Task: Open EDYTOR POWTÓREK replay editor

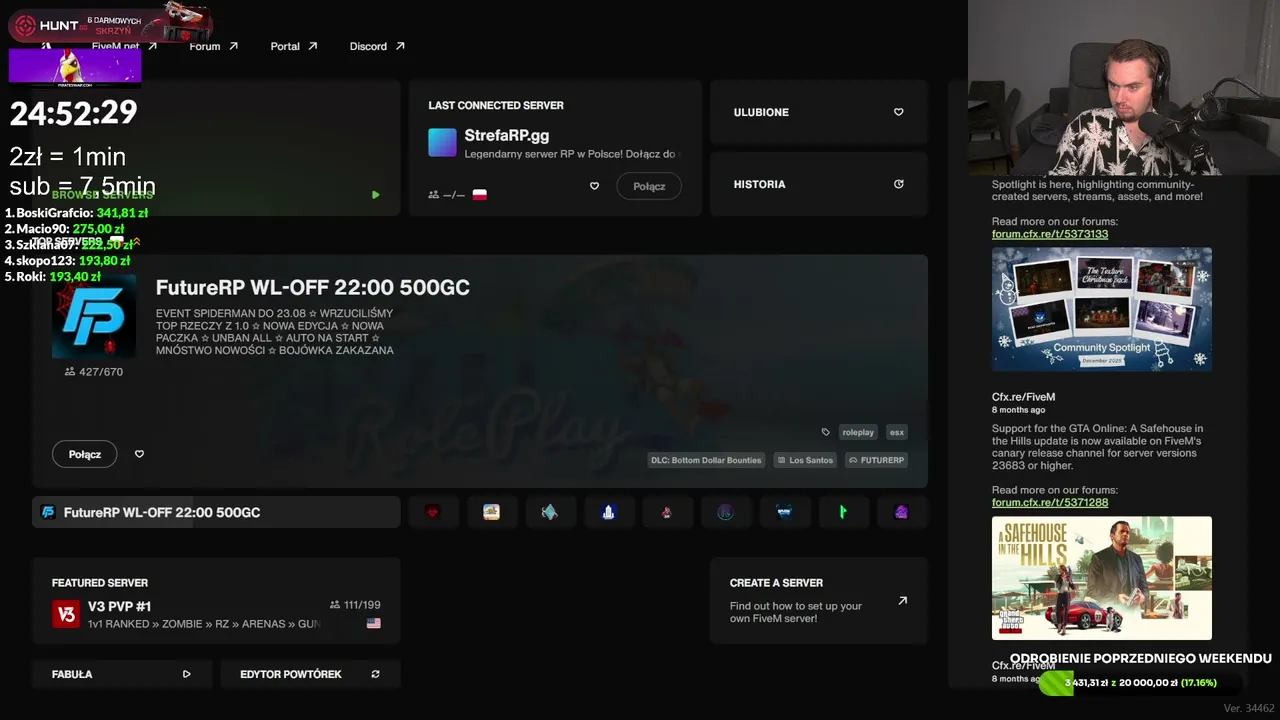Action: (310, 674)
